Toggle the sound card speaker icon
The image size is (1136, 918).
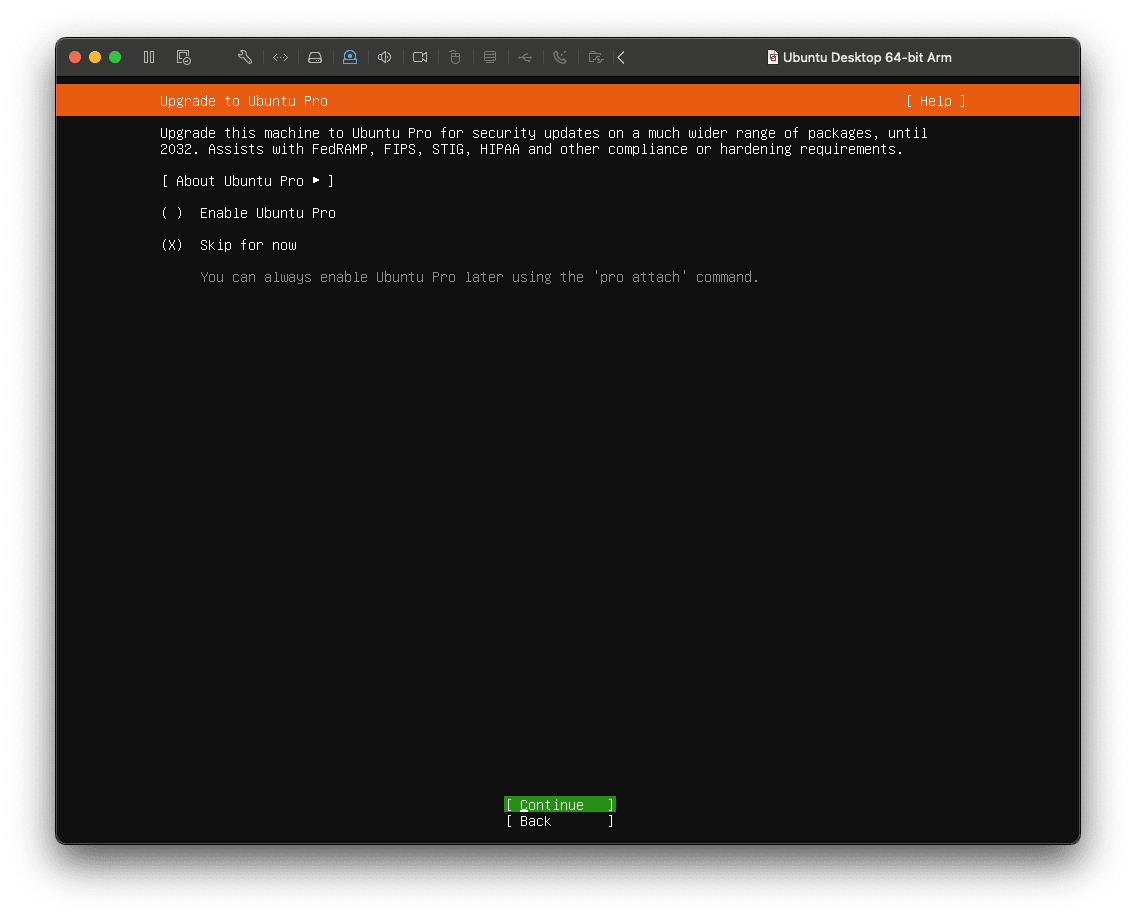click(x=385, y=57)
